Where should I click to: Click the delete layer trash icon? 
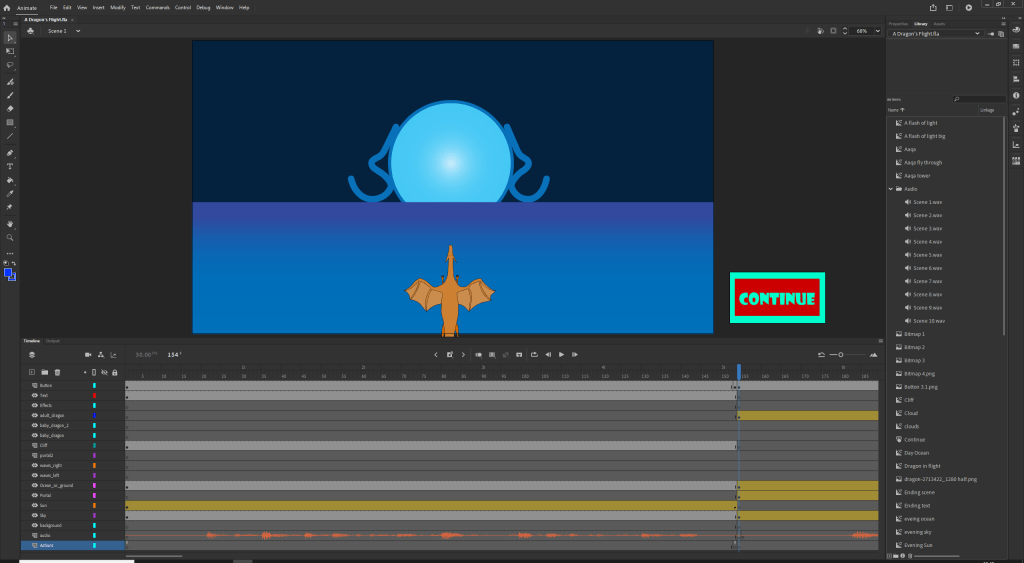(58, 372)
